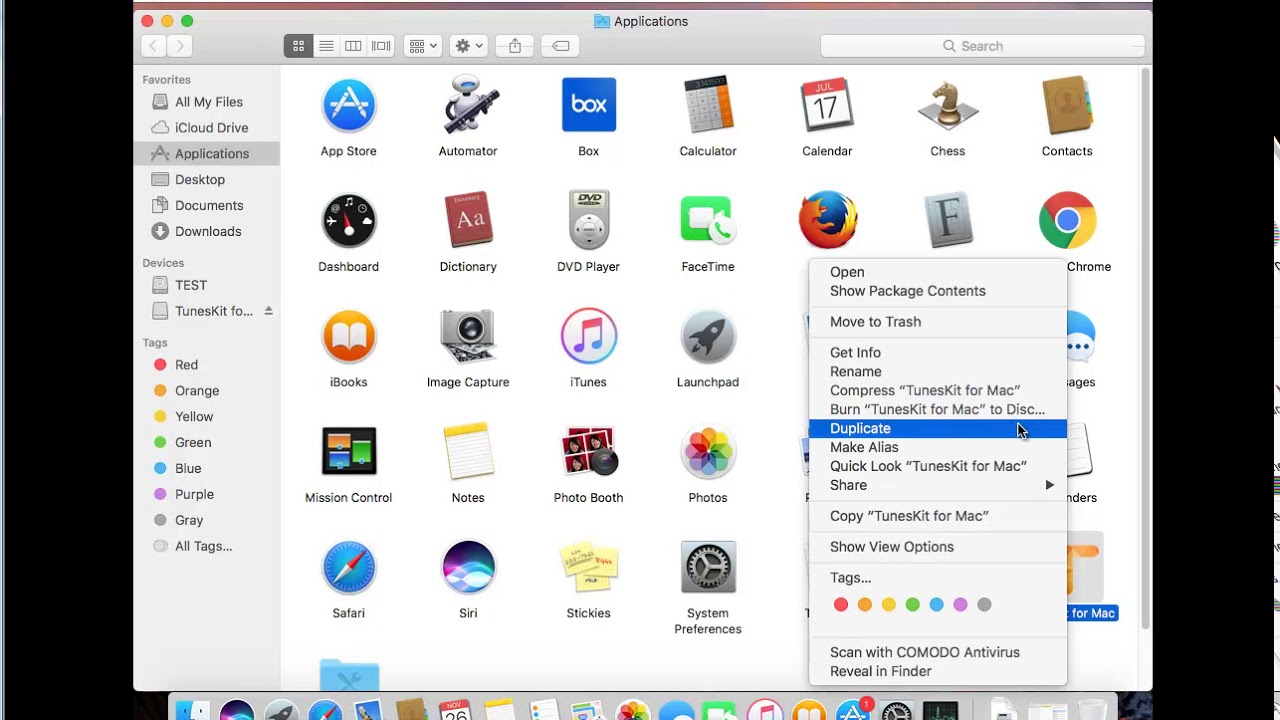The height and width of the screenshot is (720, 1280).
Task: Select the FaceTime app icon
Action: [708, 220]
